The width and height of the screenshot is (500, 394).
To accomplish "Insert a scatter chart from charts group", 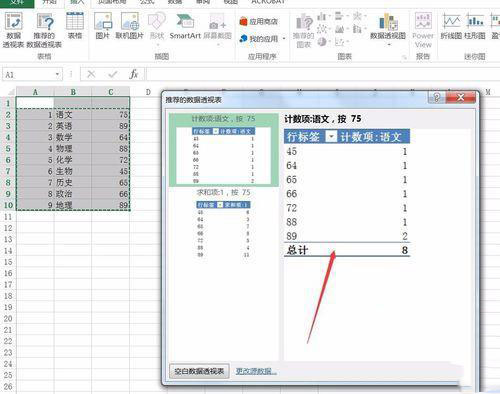I will click(x=339, y=42).
